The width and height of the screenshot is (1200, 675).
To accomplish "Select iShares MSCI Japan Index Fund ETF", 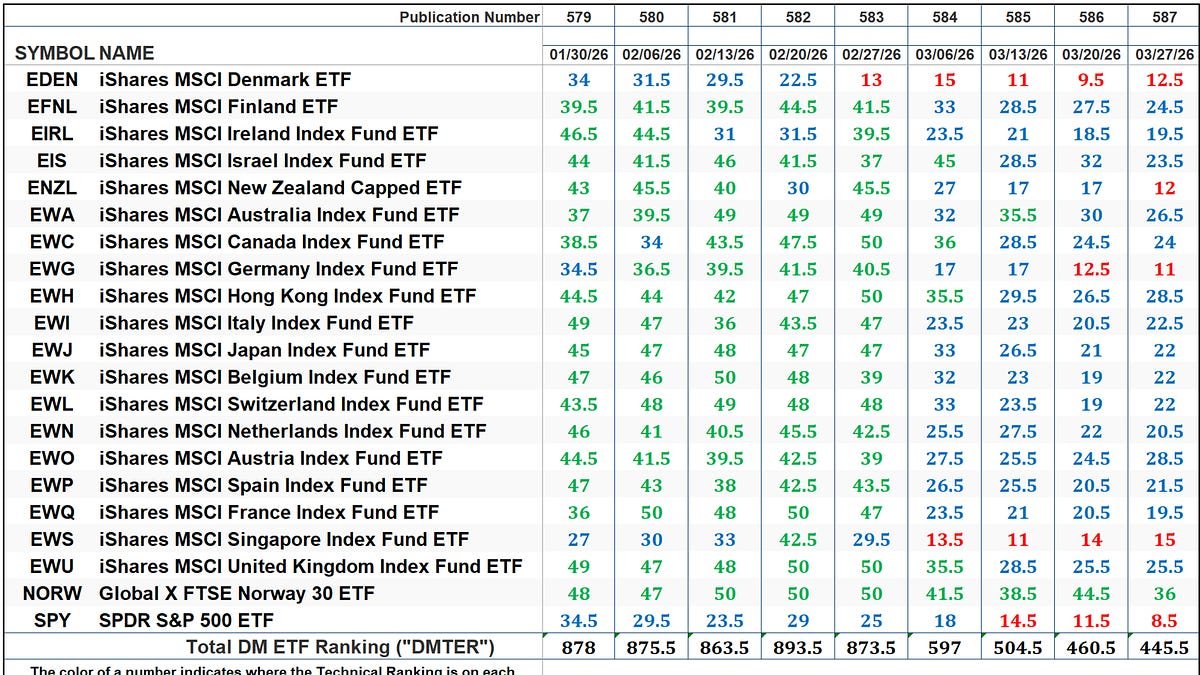I will click(x=264, y=350).
